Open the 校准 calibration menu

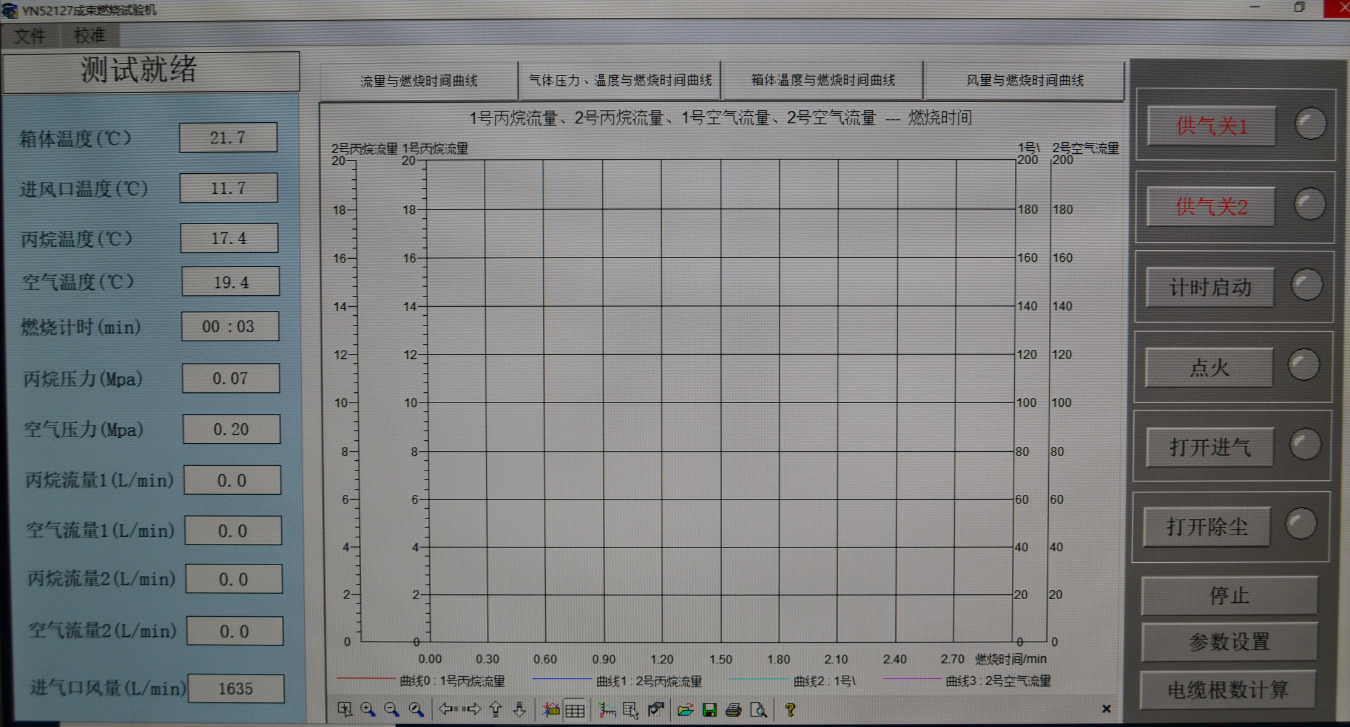(x=89, y=35)
